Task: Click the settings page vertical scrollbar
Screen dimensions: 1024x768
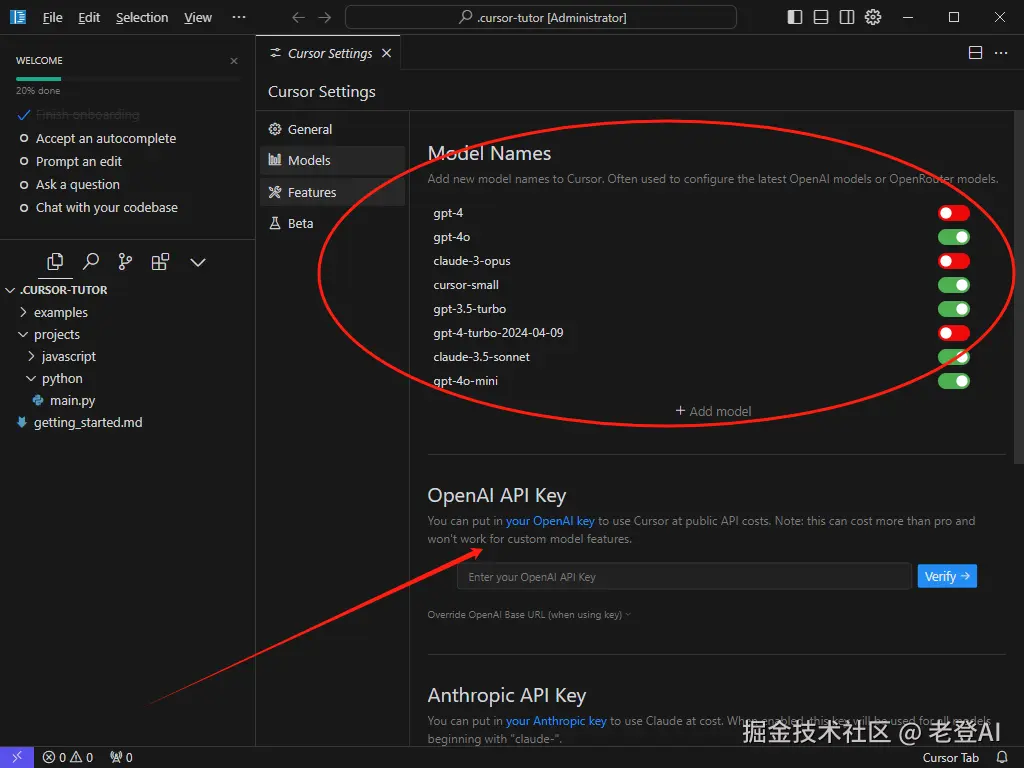Action: (1019, 287)
